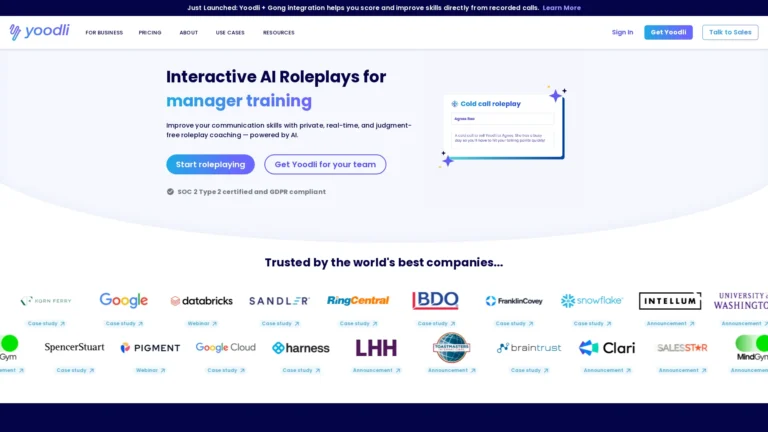Click the Snowflake logo
768x432 pixels.
(x=591, y=301)
